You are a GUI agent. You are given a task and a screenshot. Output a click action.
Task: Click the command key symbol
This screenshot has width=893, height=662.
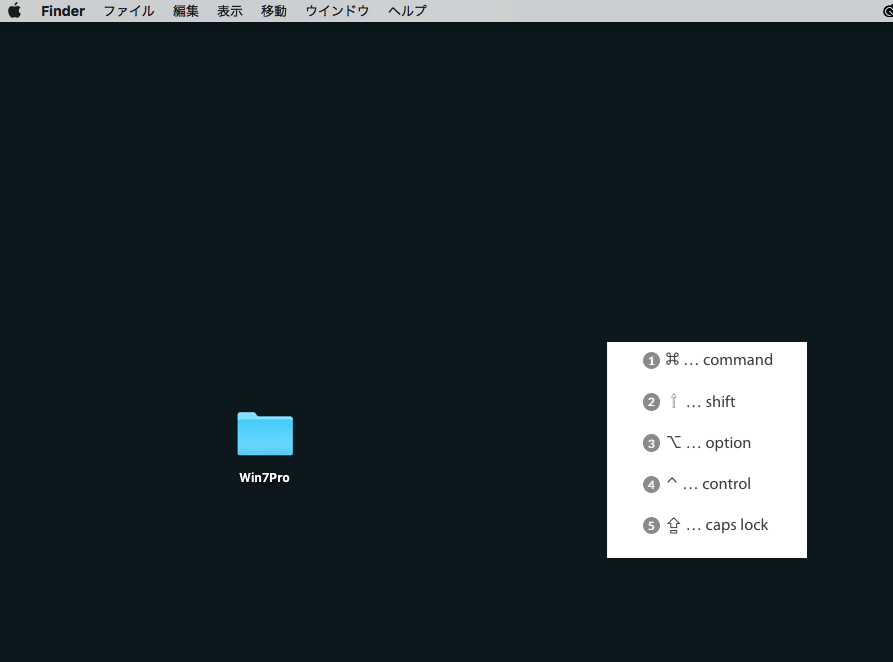coord(672,359)
